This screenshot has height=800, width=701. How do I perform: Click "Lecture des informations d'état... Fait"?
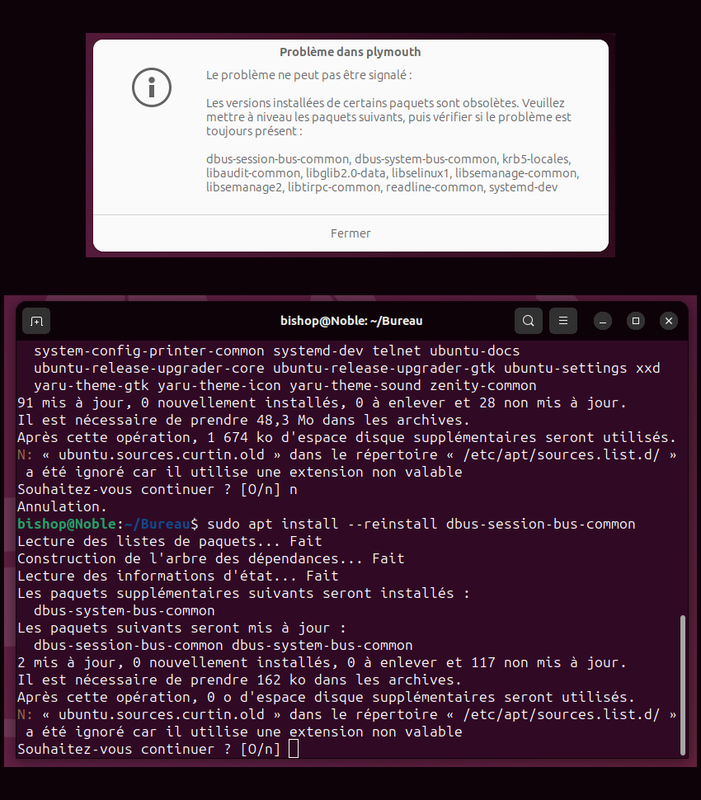[x=178, y=576]
